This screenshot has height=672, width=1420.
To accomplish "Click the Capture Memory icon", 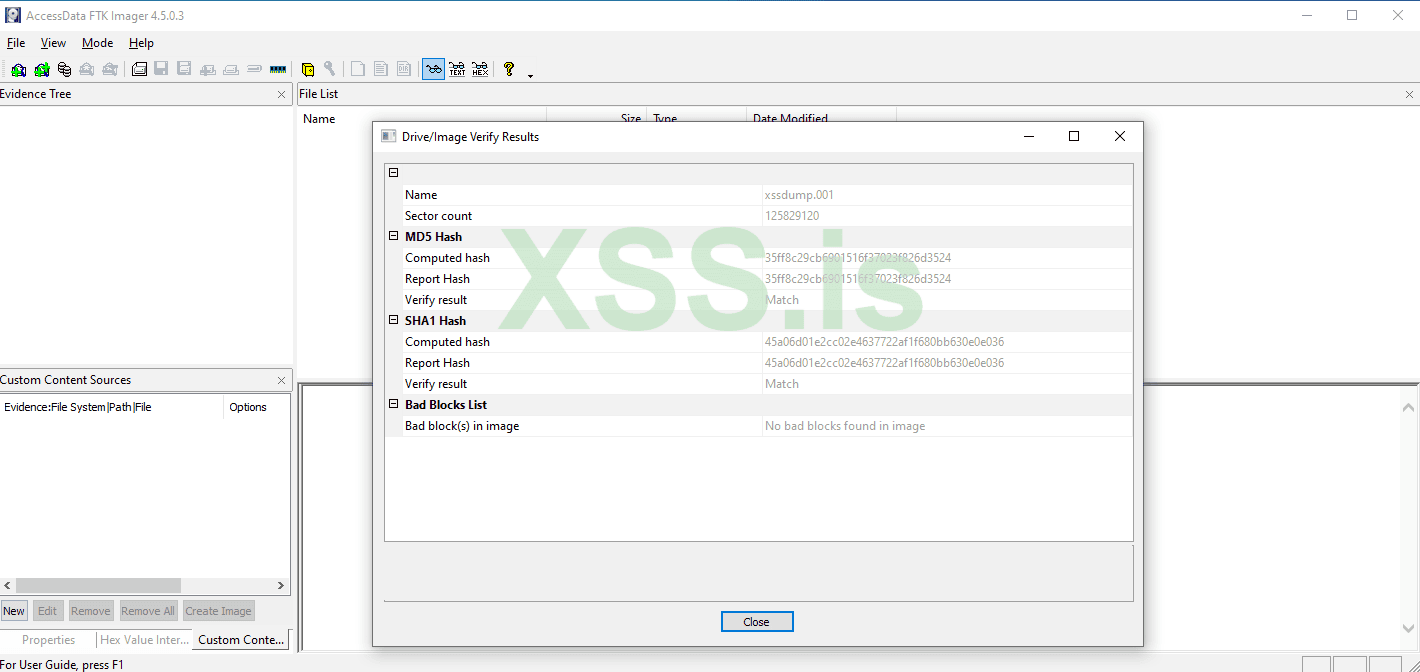I will (x=277, y=69).
